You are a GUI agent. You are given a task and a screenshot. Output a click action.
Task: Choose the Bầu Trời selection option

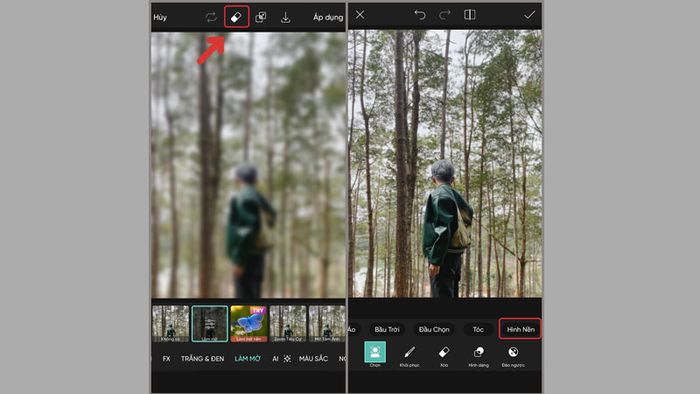tap(387, 329)
